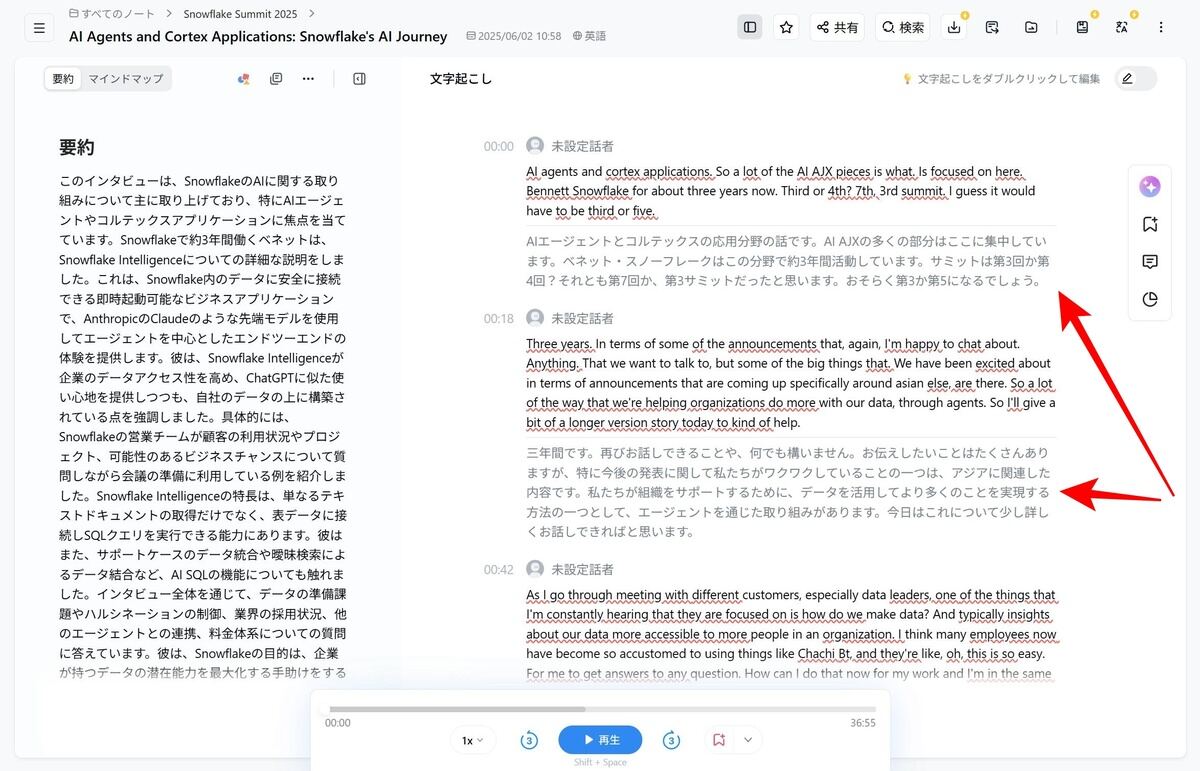
Task: Click the 文字起こし transcript heading
Action: pyautogui.click(x=461, y=78)
